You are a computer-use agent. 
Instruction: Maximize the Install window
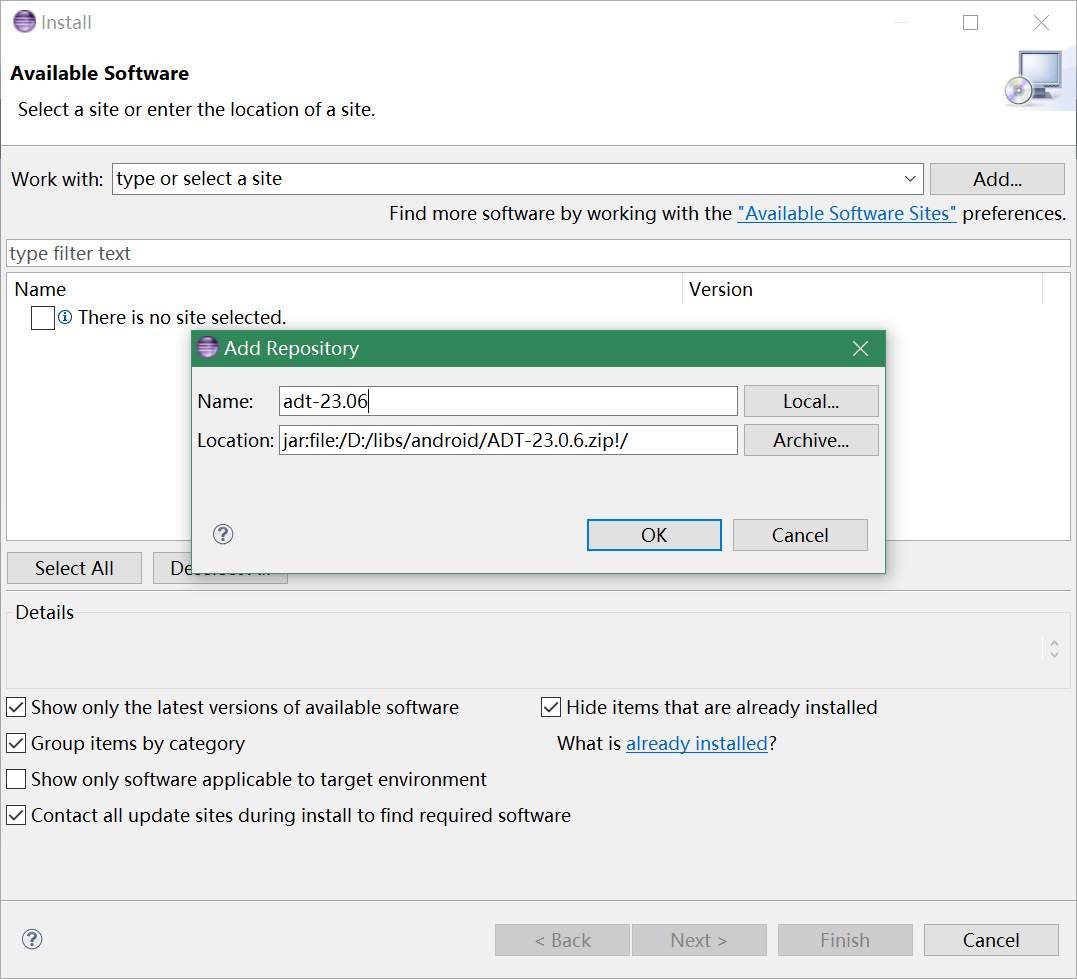pos(970,22)
